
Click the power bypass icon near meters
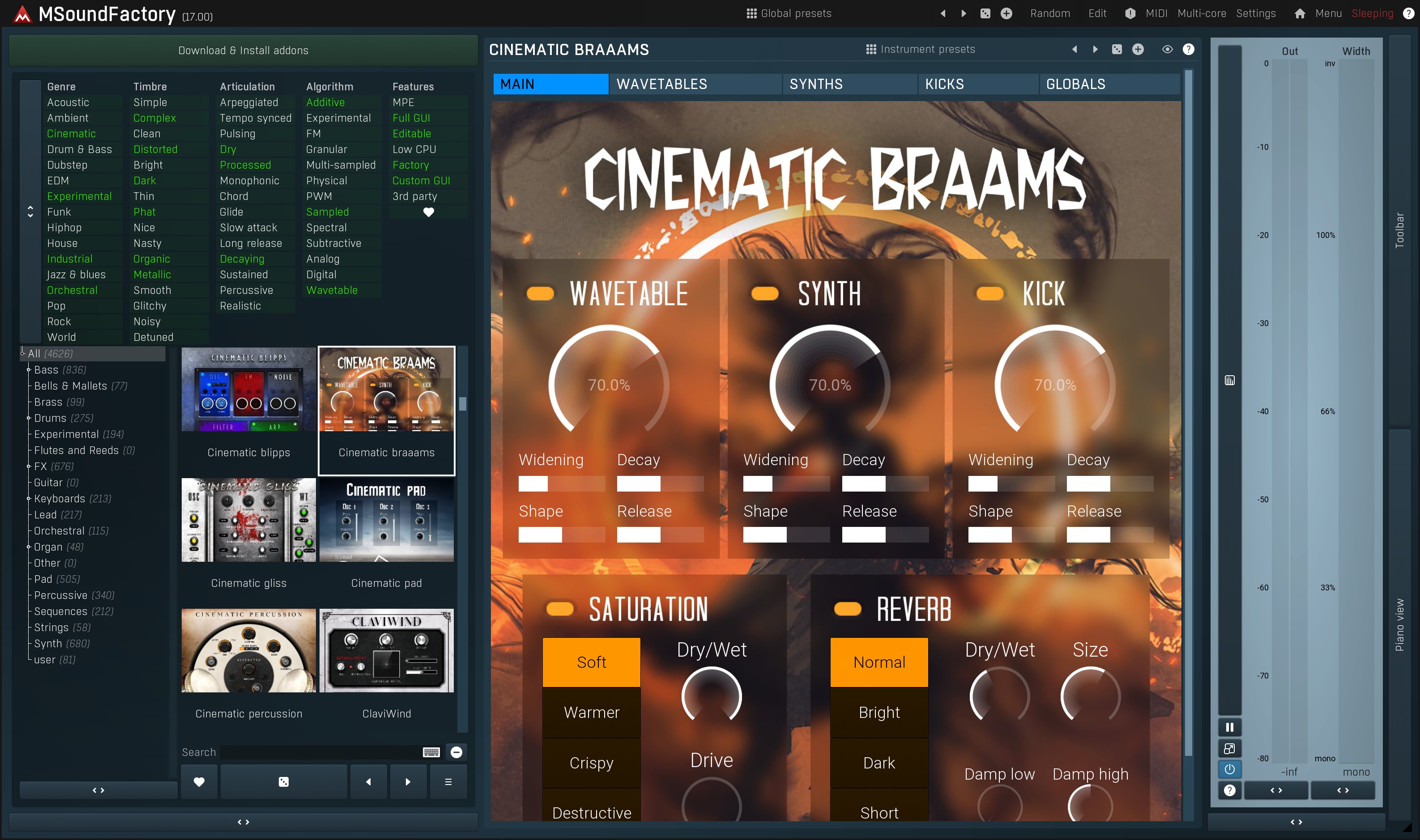[1229, 769]
